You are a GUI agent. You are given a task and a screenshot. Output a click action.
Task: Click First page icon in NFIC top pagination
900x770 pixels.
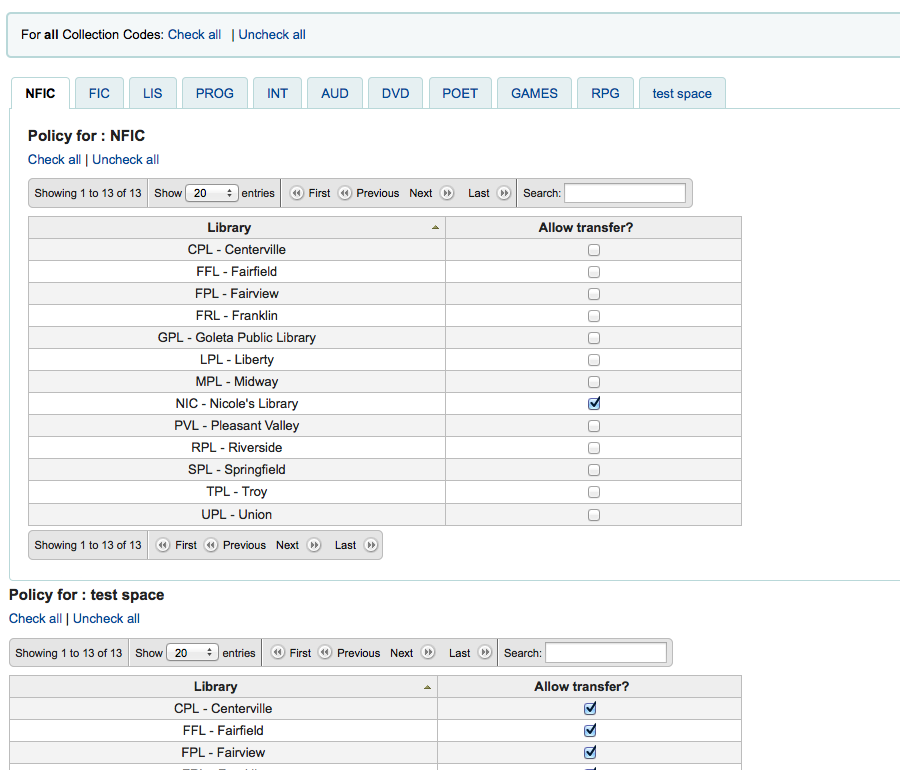pyautogui.click(x=297, y=193)
